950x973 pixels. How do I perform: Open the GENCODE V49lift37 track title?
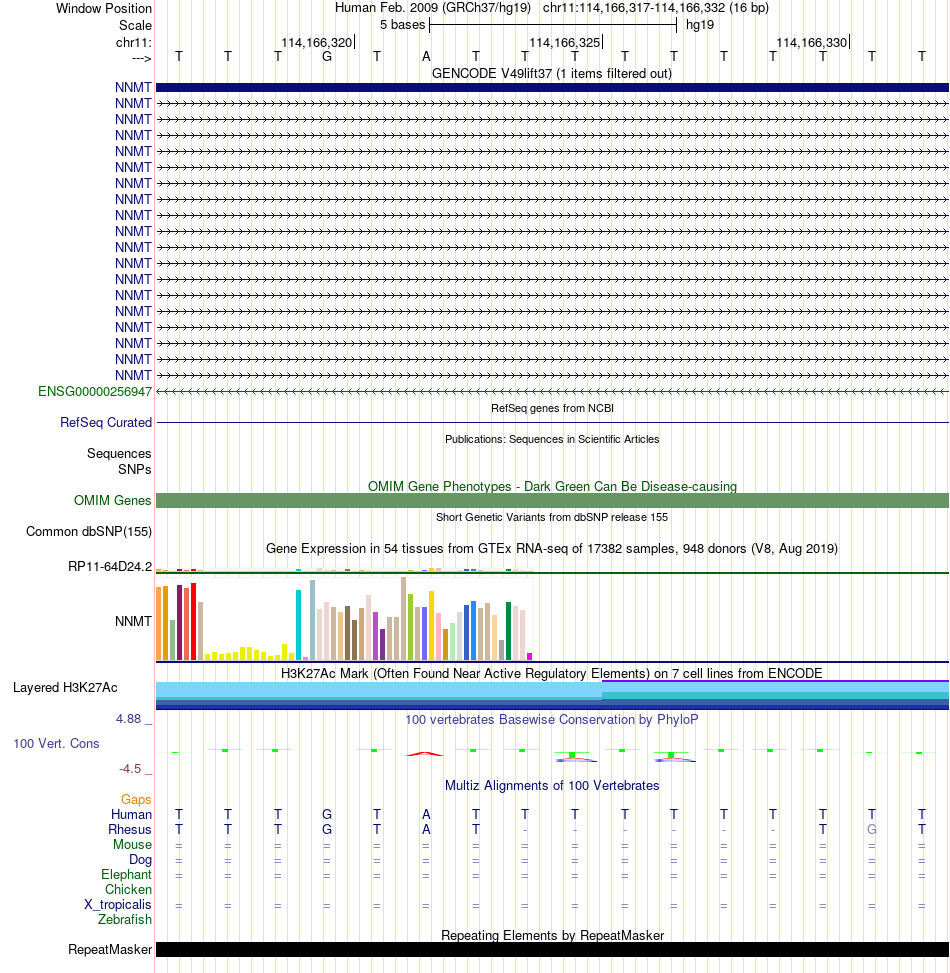552,73
